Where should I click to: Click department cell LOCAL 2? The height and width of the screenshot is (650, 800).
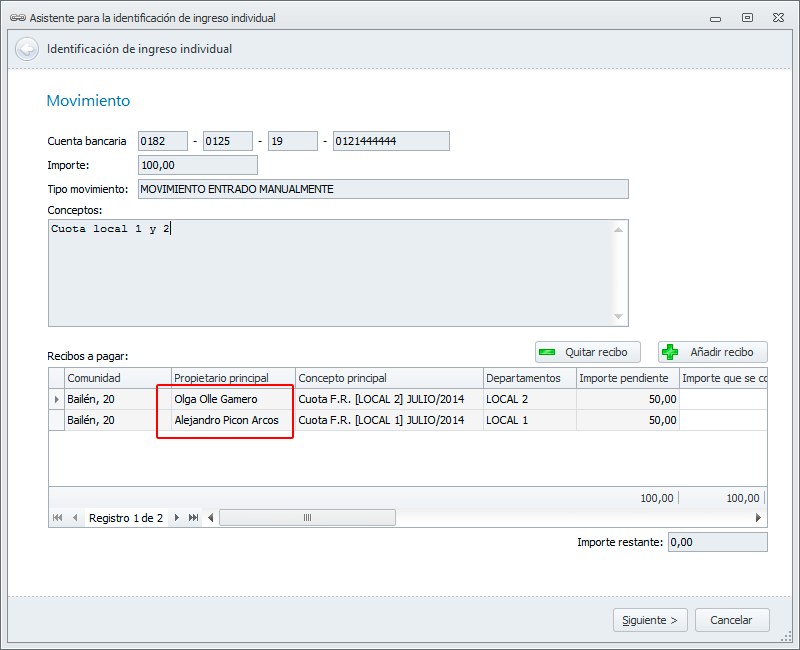[530, 399]
